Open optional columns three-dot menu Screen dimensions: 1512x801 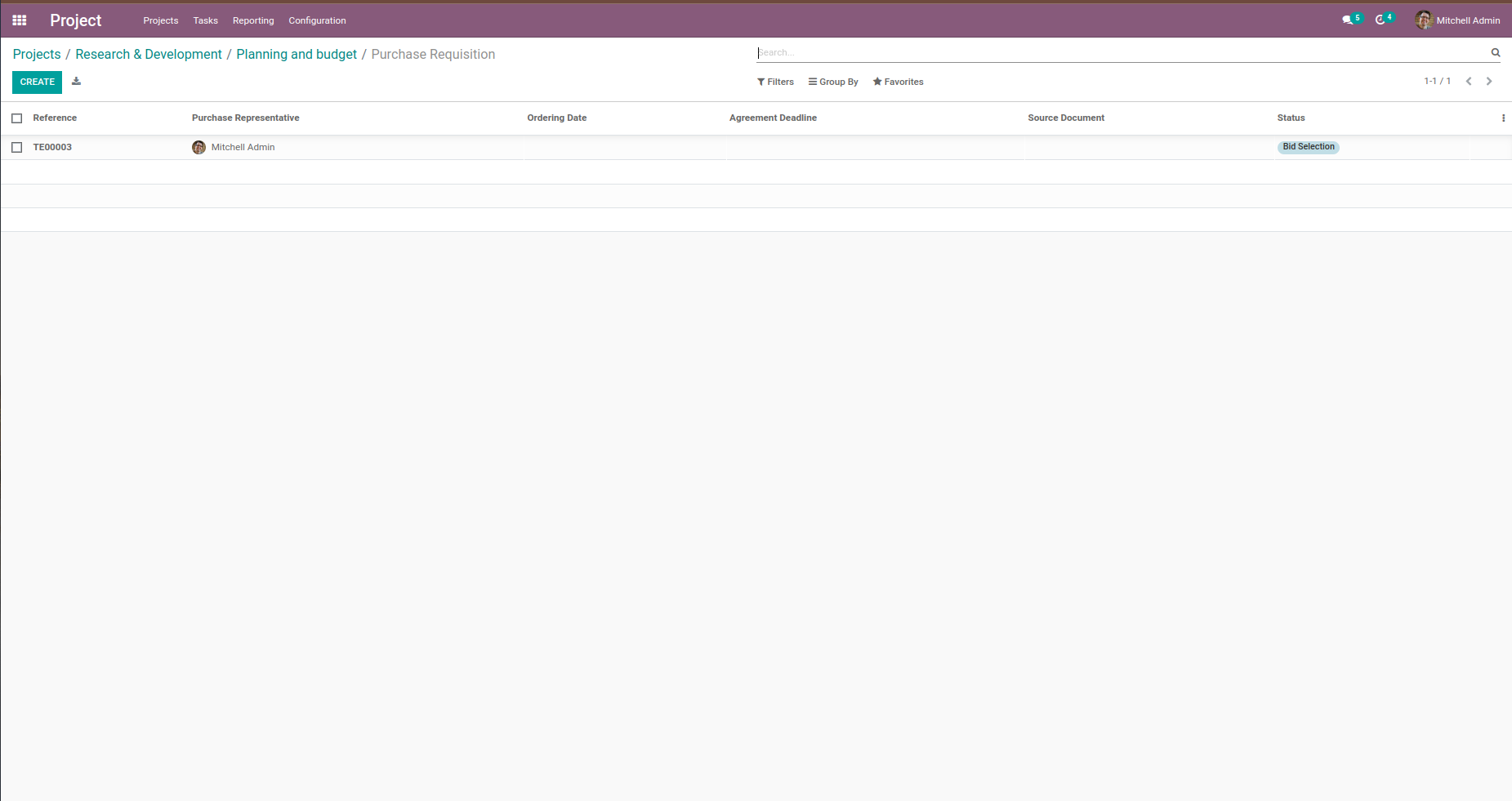(x=1503, y=118)
